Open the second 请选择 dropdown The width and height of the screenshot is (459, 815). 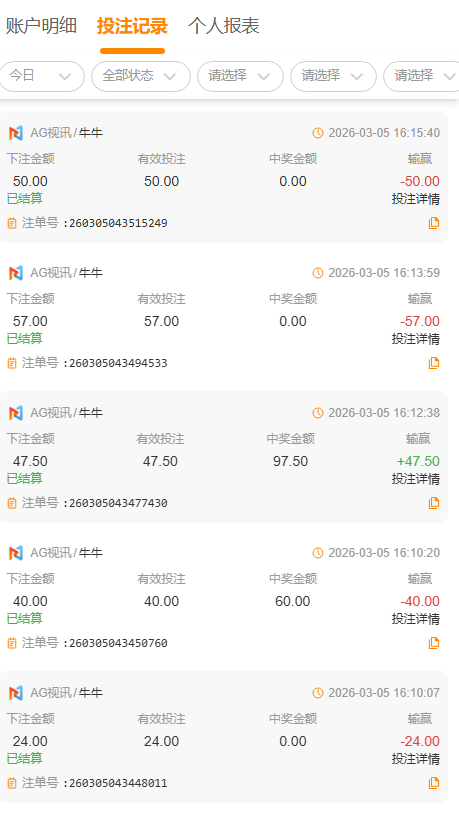pos(333,76)
